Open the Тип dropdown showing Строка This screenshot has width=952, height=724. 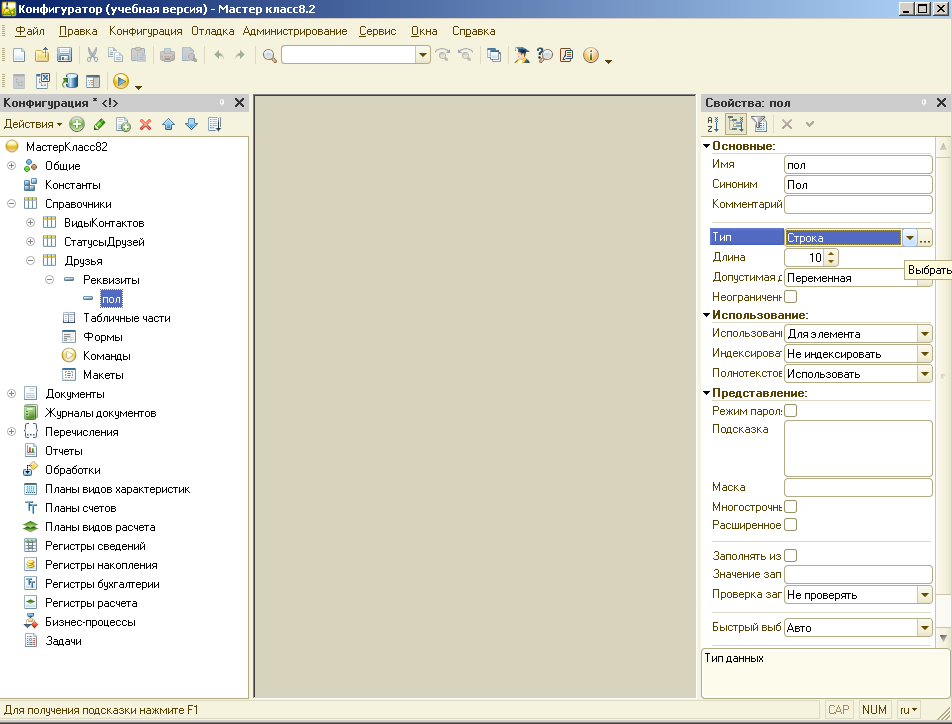click(909, 238)
